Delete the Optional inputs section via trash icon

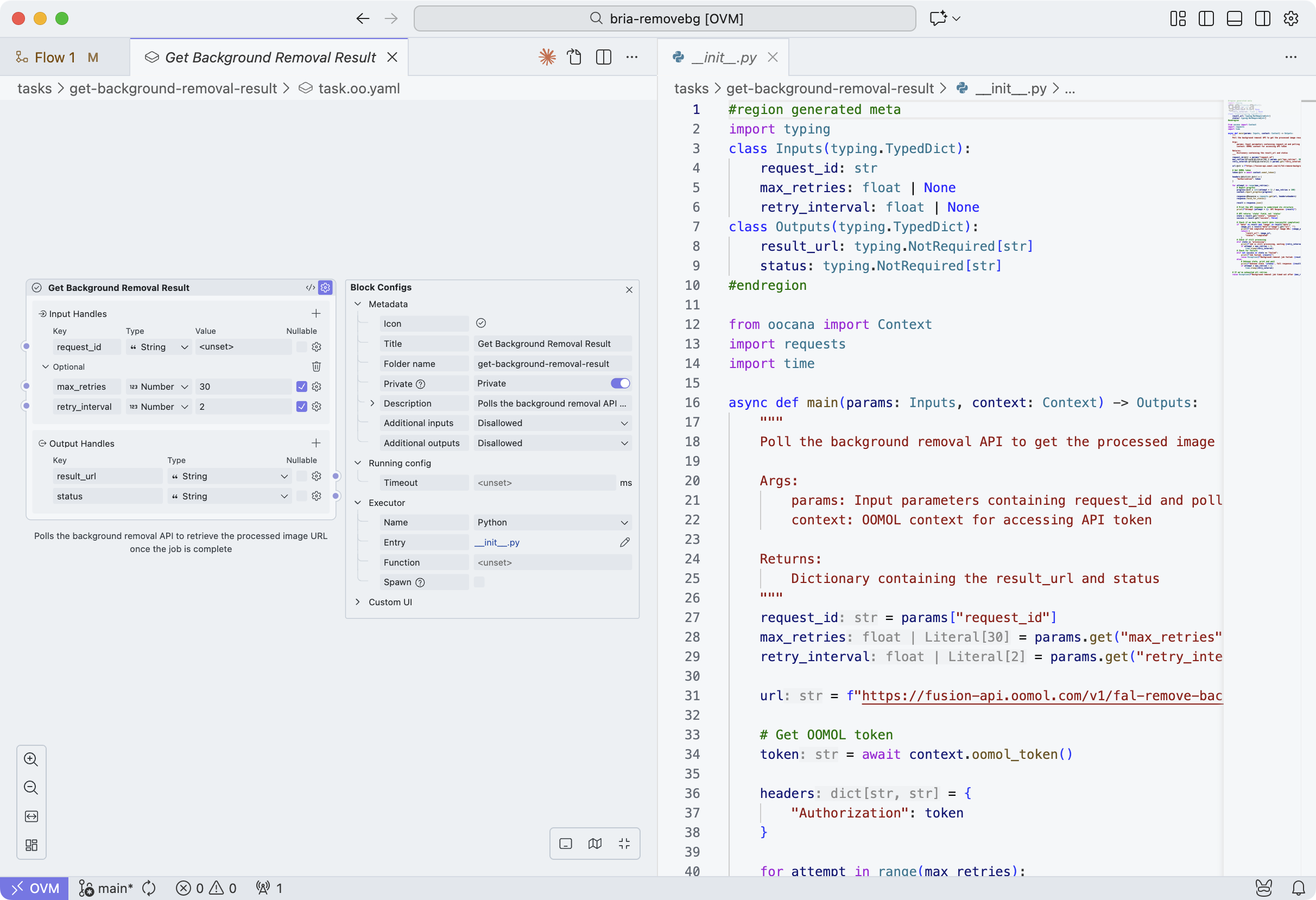tap(317, 367)
